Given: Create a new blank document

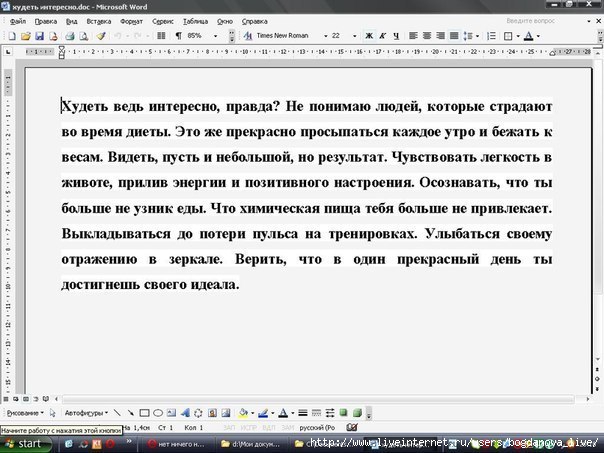Looking at the screenshot, I should coord(12,36).
